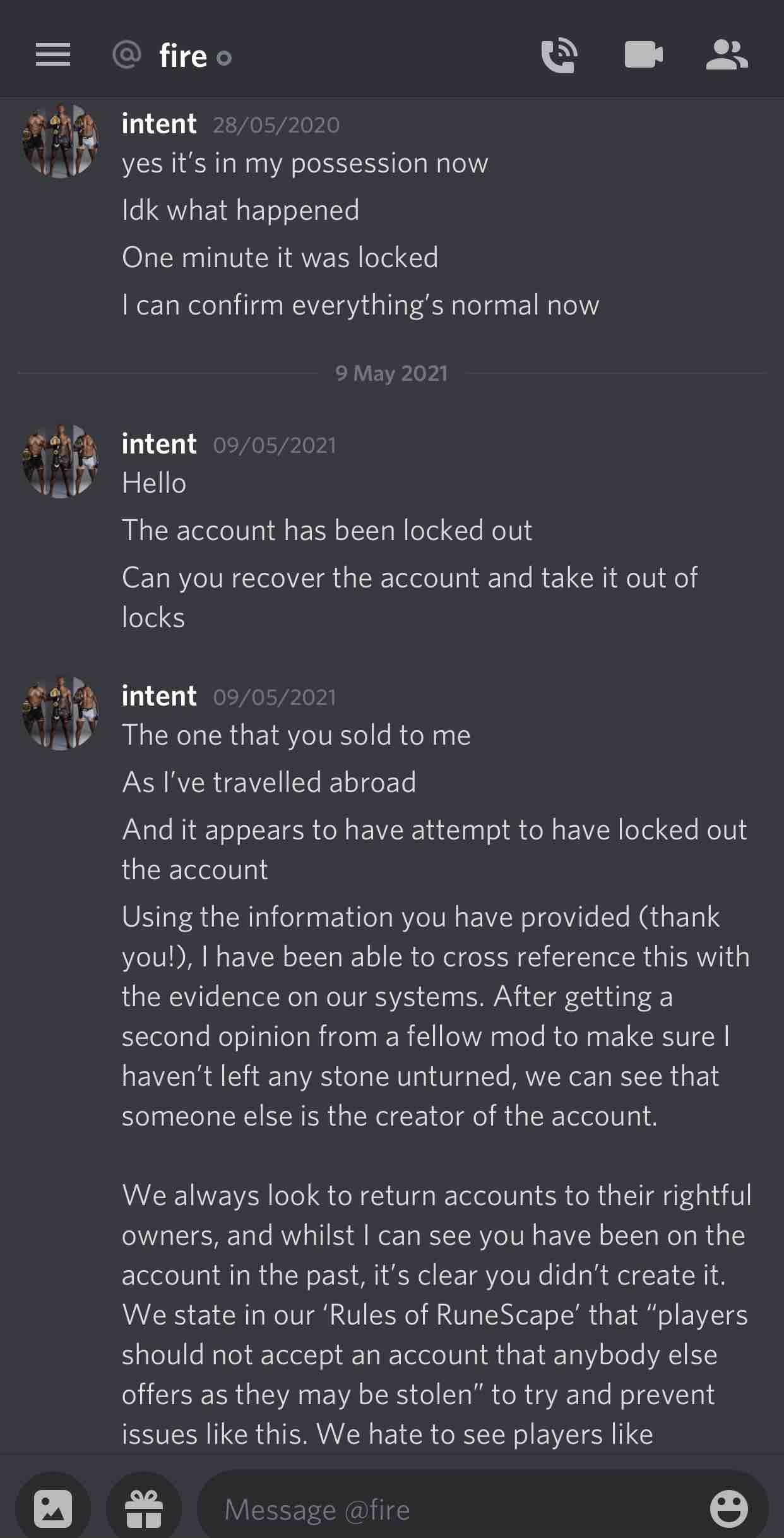Show the members list
Screen dimensions: 784x1538
pyautogui.click(x=727, y=55)
